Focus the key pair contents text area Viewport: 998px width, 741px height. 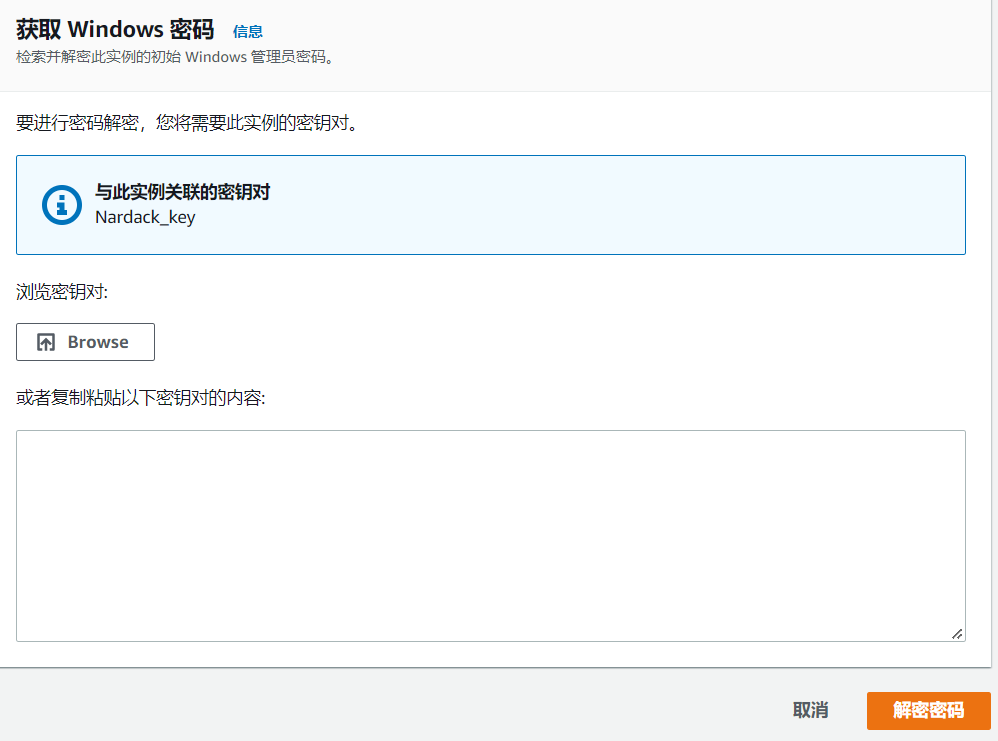[491, 536]
